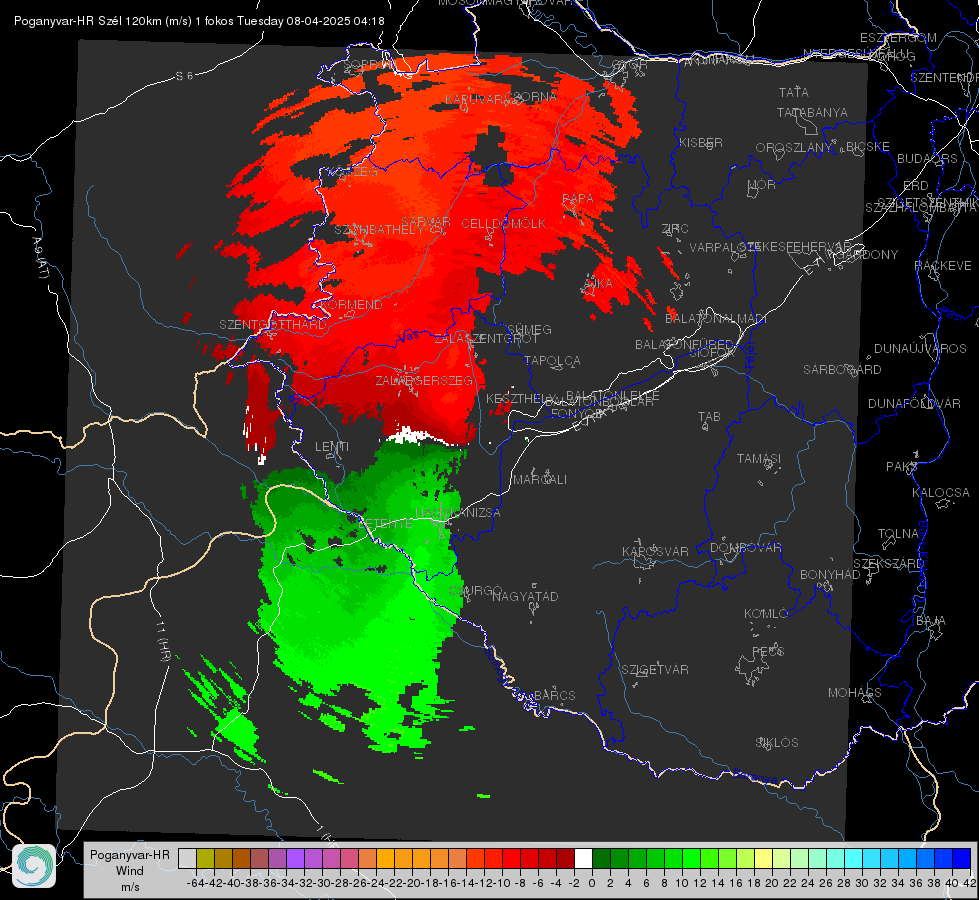Click the S 6 road label
This screenshot has height=900, width=979.
[184, 76]
